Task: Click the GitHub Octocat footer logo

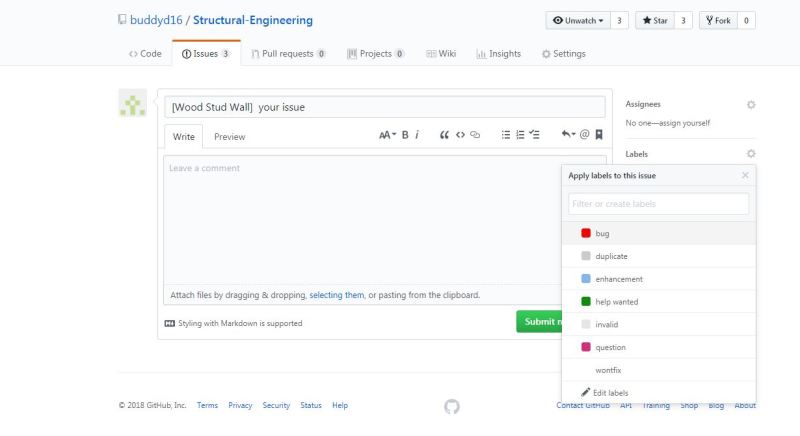Action: pyautogui.click(x=452, y=406)
